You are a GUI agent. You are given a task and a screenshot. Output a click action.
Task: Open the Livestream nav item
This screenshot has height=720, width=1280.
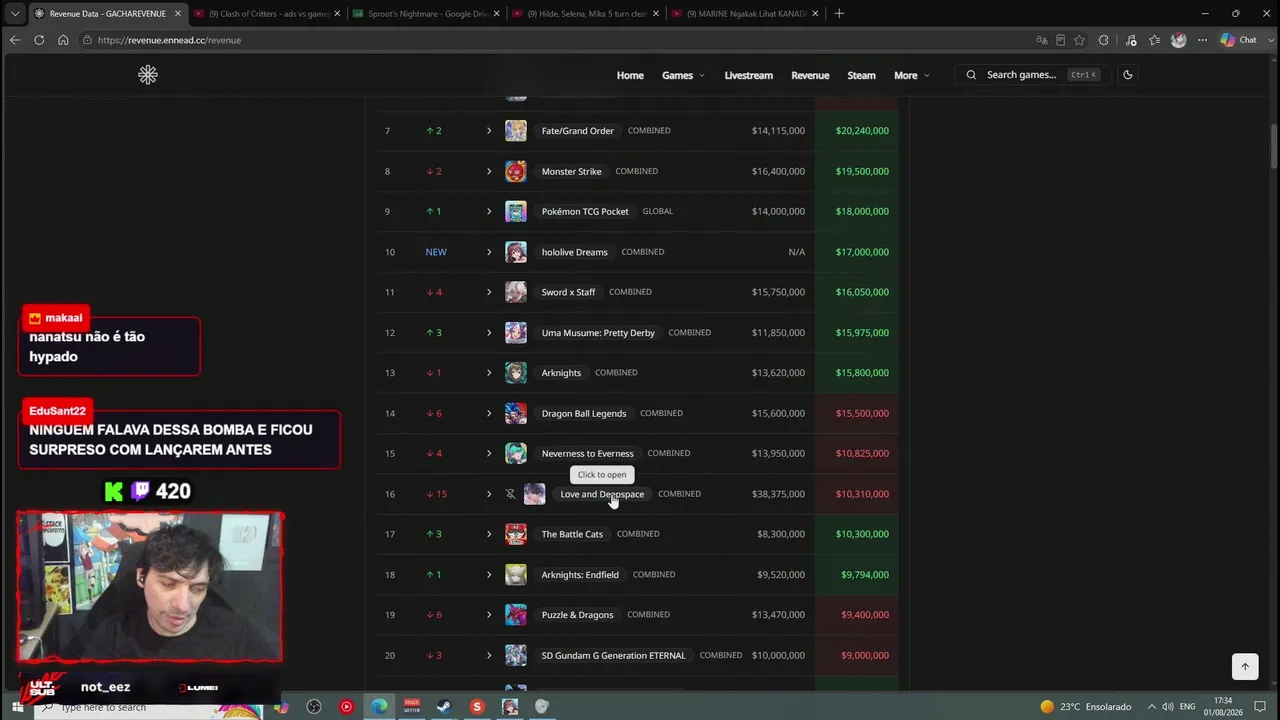pyautogui.click(x=749, y=75)
